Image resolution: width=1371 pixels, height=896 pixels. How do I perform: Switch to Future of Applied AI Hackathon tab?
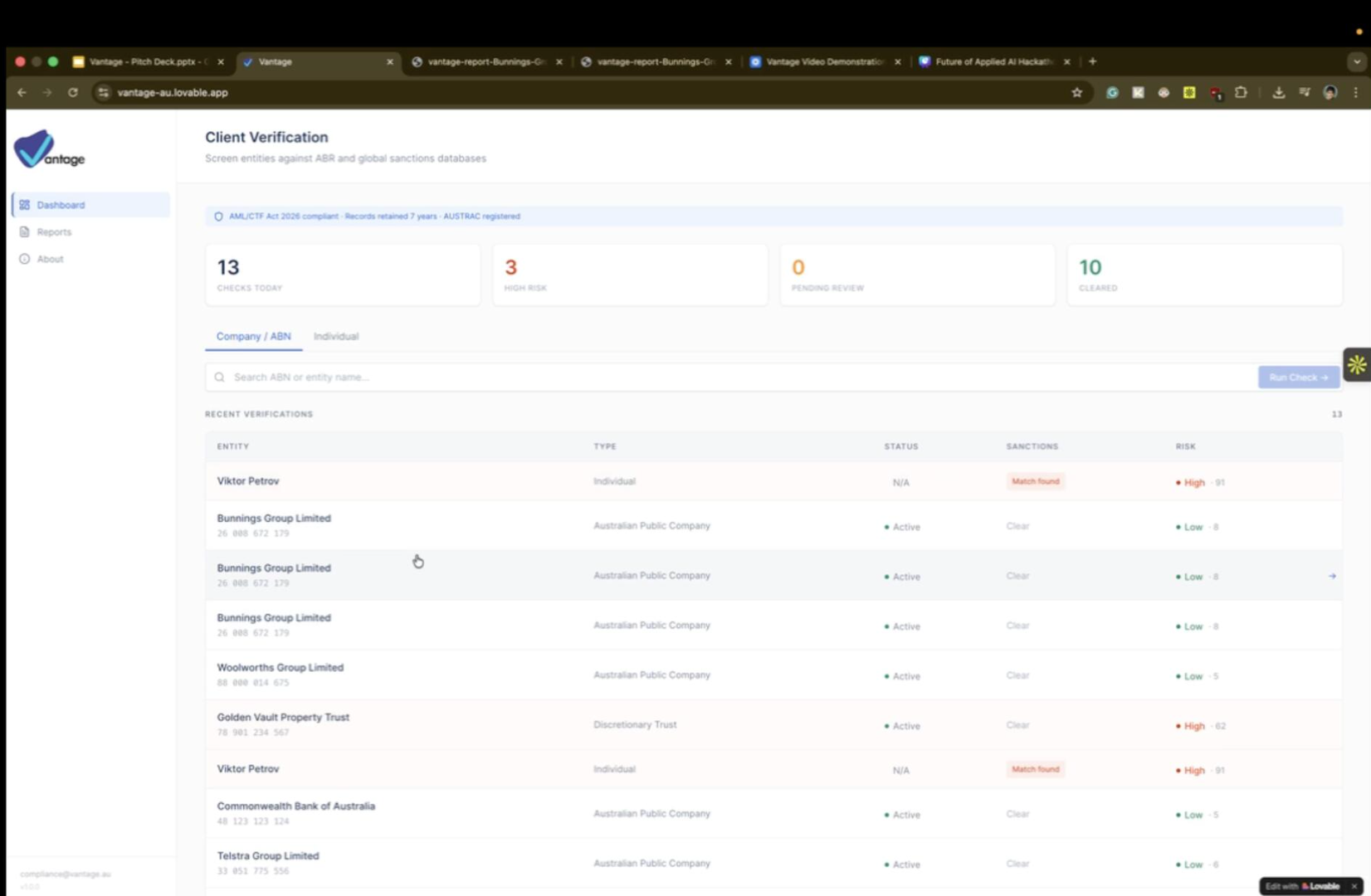point(994,61)
